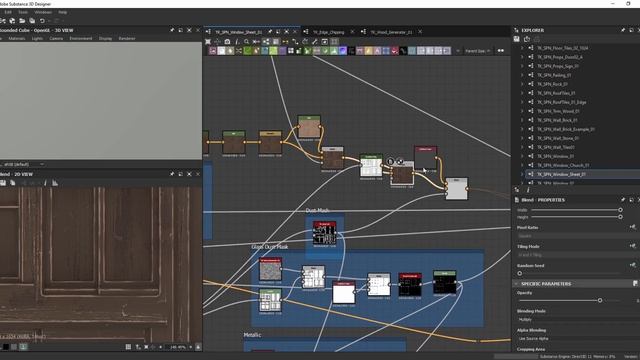Toggle the tiling grid icon in 2D view
Screen dimensions: 640x360
point(128,347)
